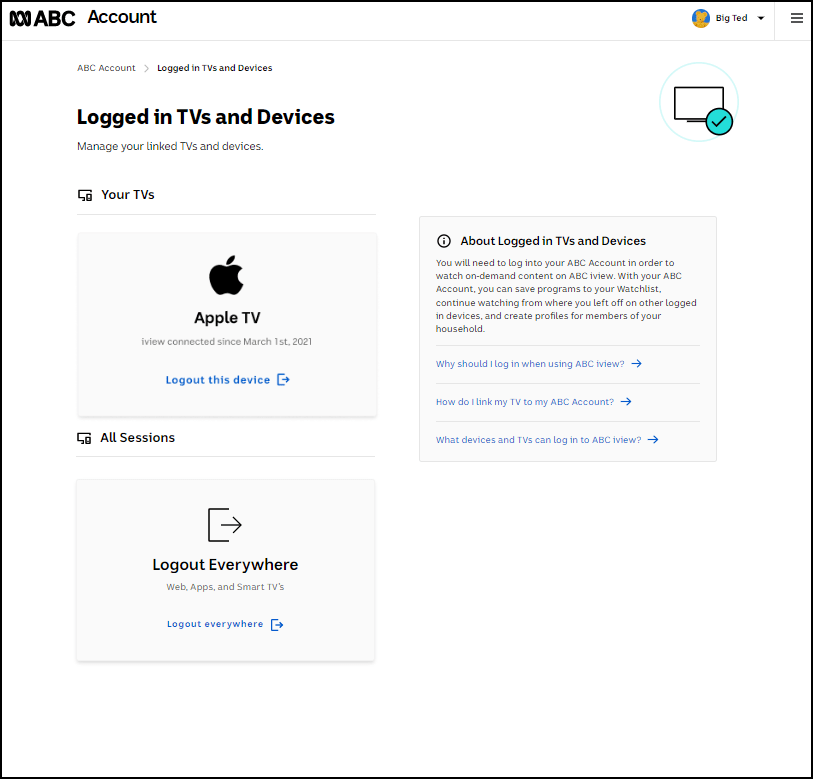Click the Big Ted profile avatar

point(701,17)
